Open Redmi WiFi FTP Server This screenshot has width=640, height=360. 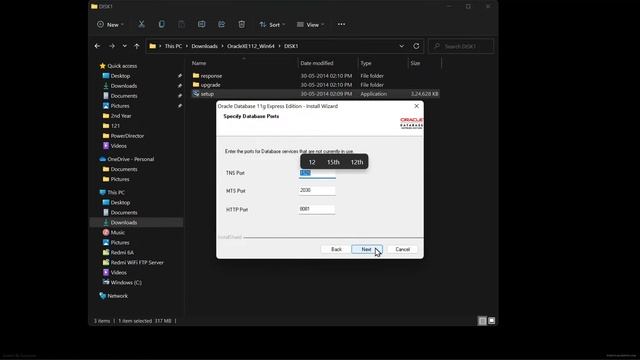coord(137,262)
